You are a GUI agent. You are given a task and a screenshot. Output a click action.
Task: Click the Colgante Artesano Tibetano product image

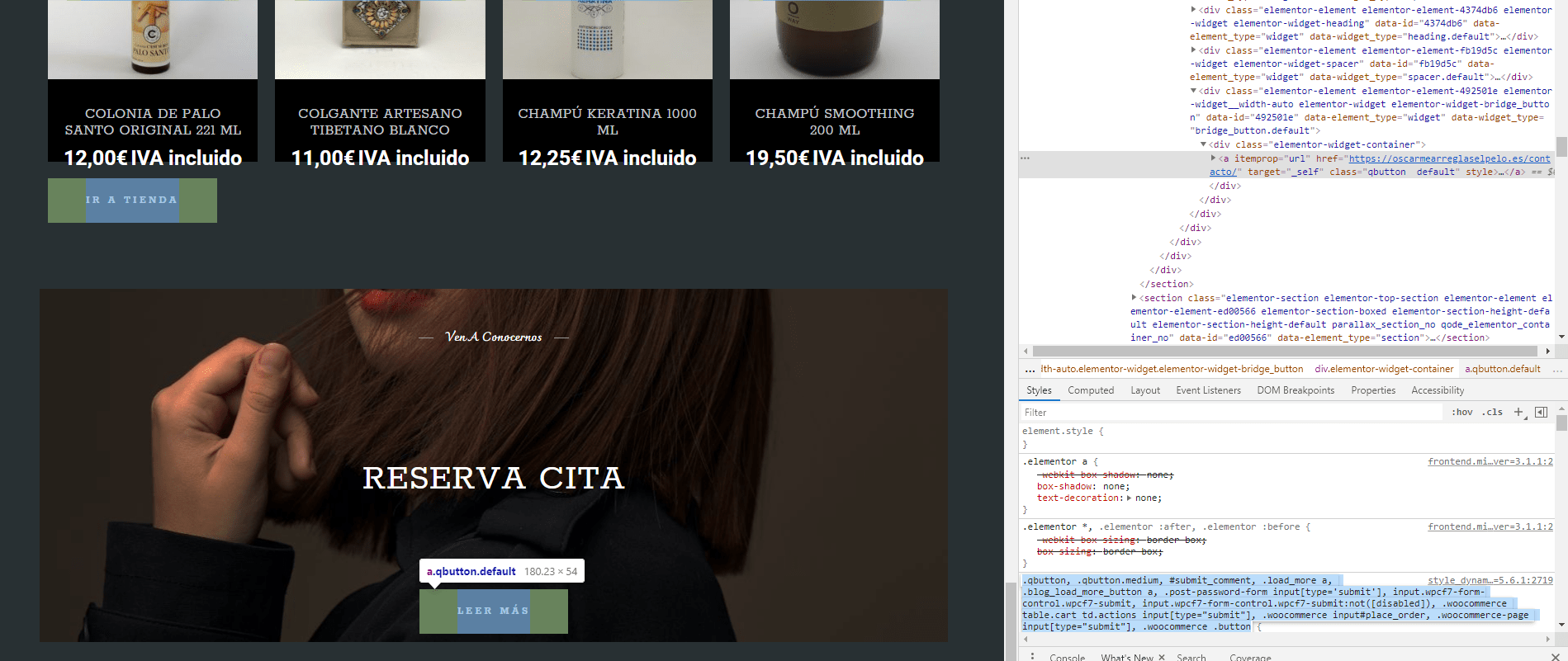(380, 39)
